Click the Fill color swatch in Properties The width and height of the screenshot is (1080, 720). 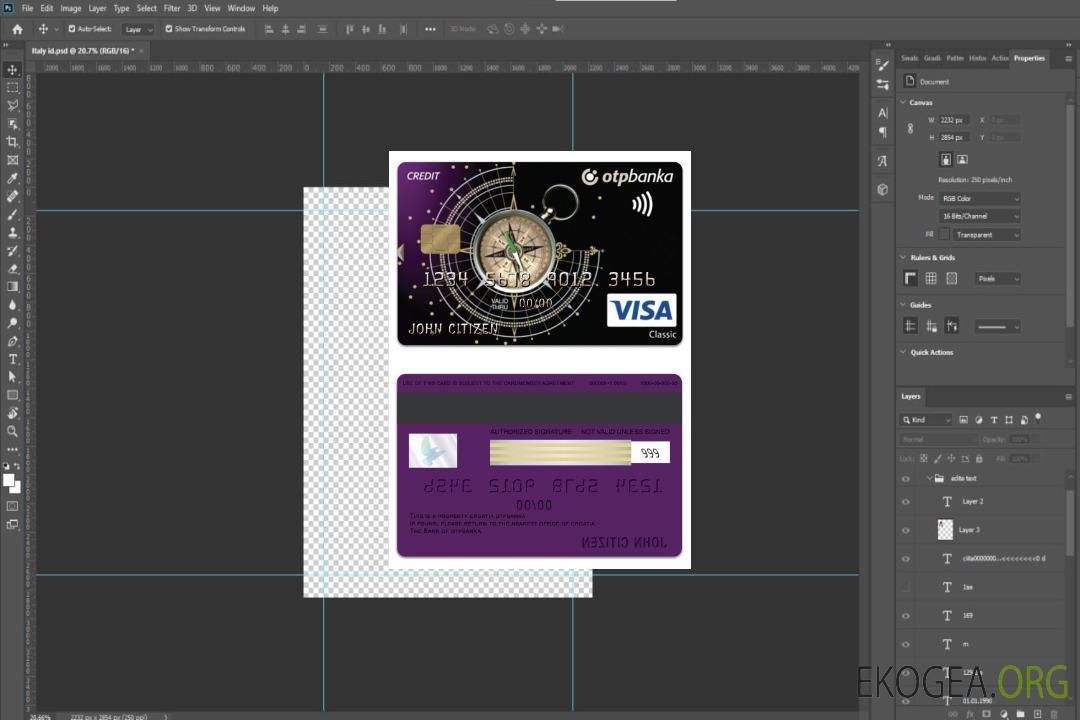click(945, 235)
